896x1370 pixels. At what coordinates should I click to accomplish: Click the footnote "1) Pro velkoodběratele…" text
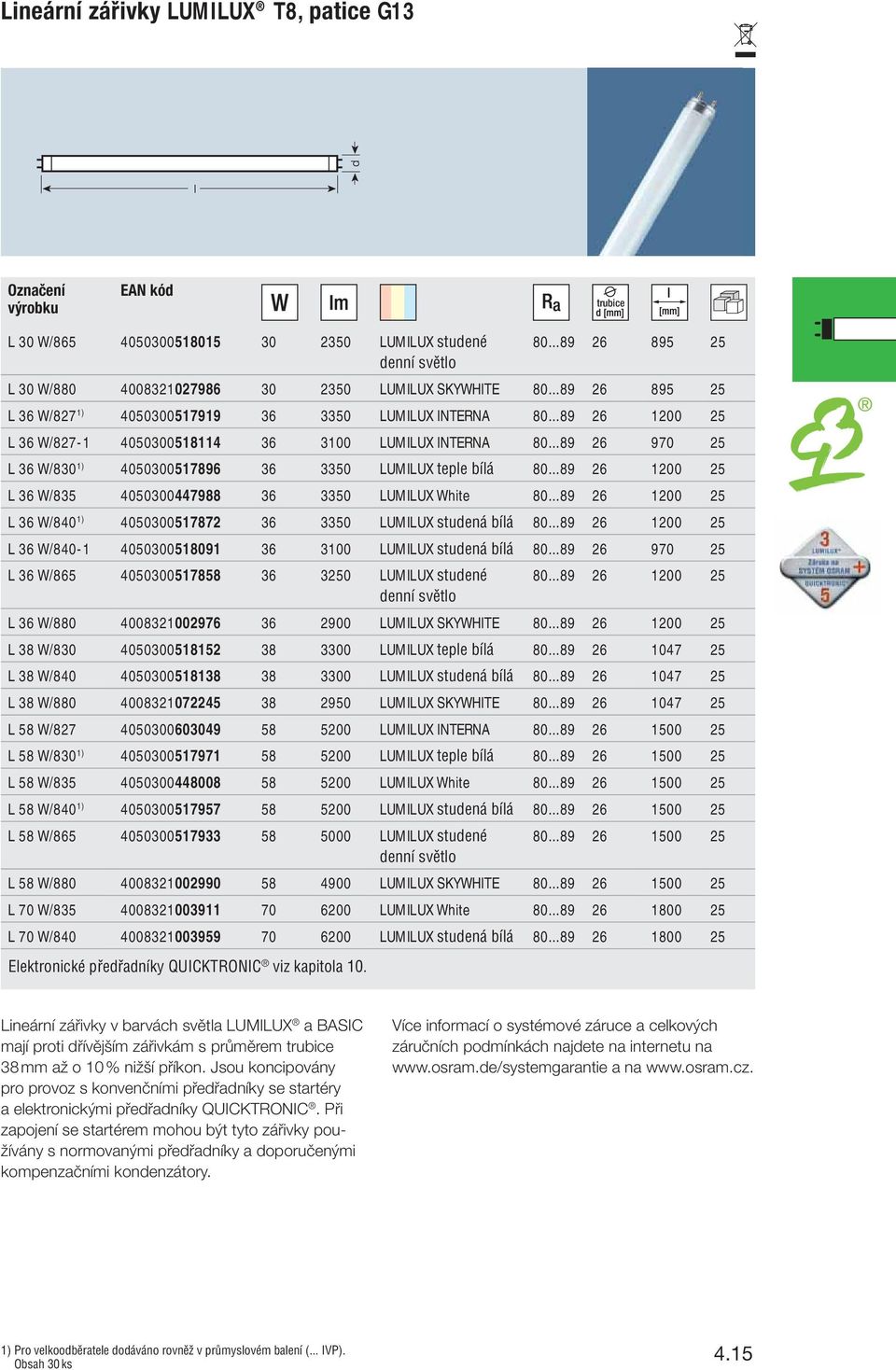(174, 1356)
